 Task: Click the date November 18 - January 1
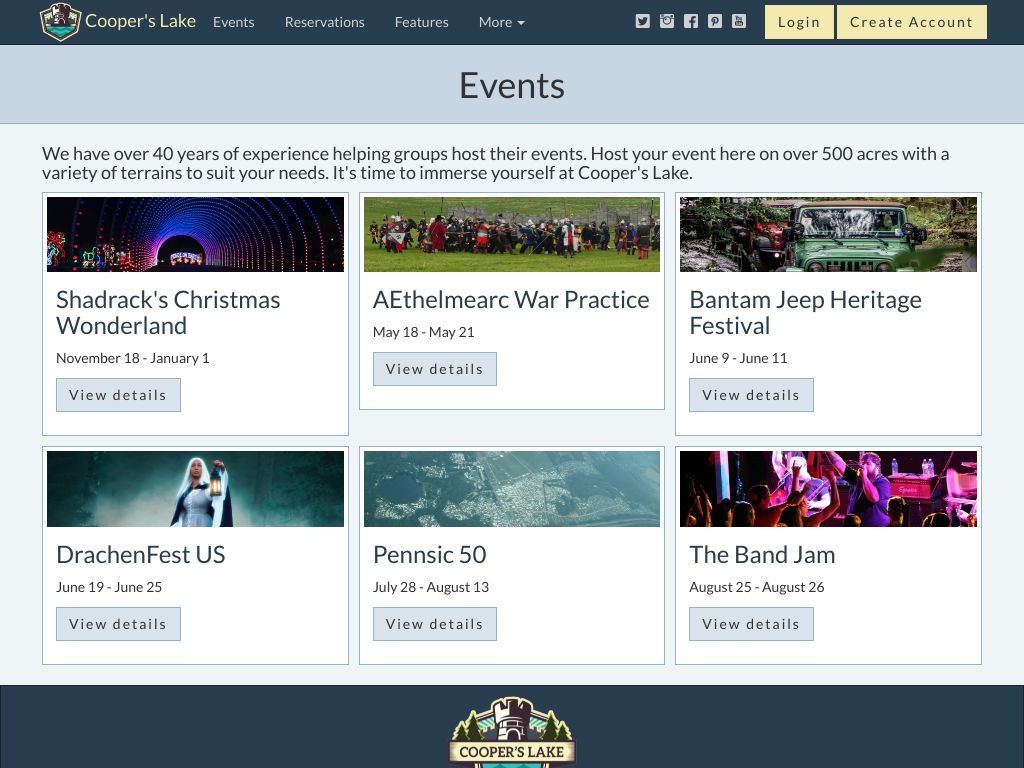click(133, 358)
